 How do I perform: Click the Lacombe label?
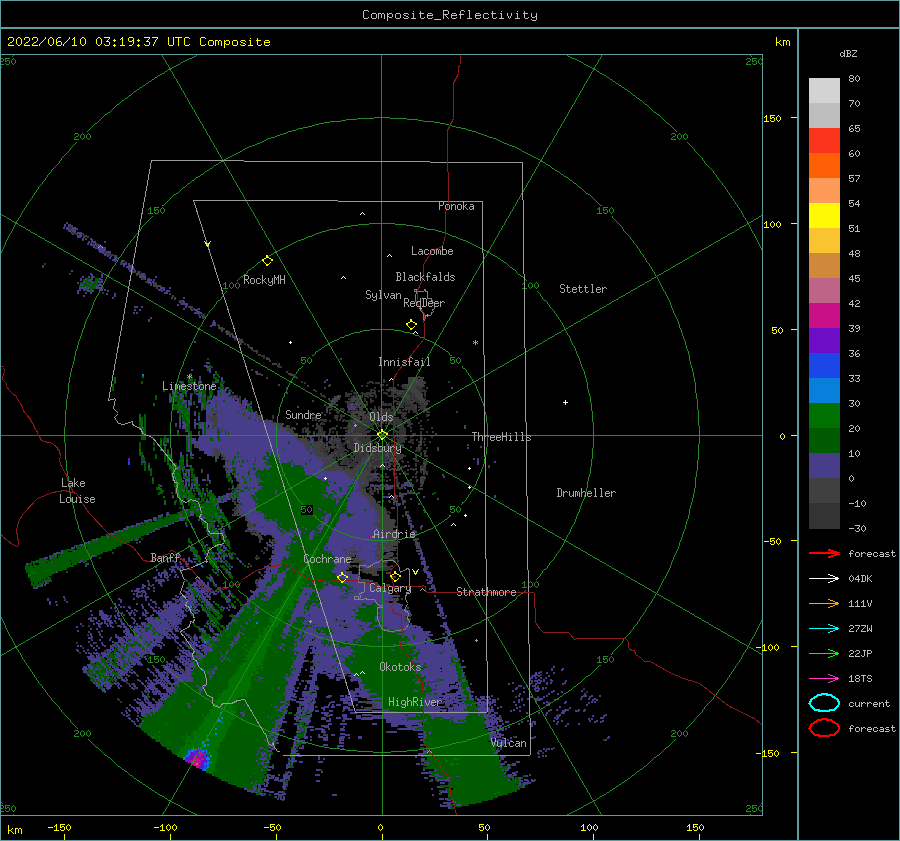pyautogui.click(x=432, y=251)
